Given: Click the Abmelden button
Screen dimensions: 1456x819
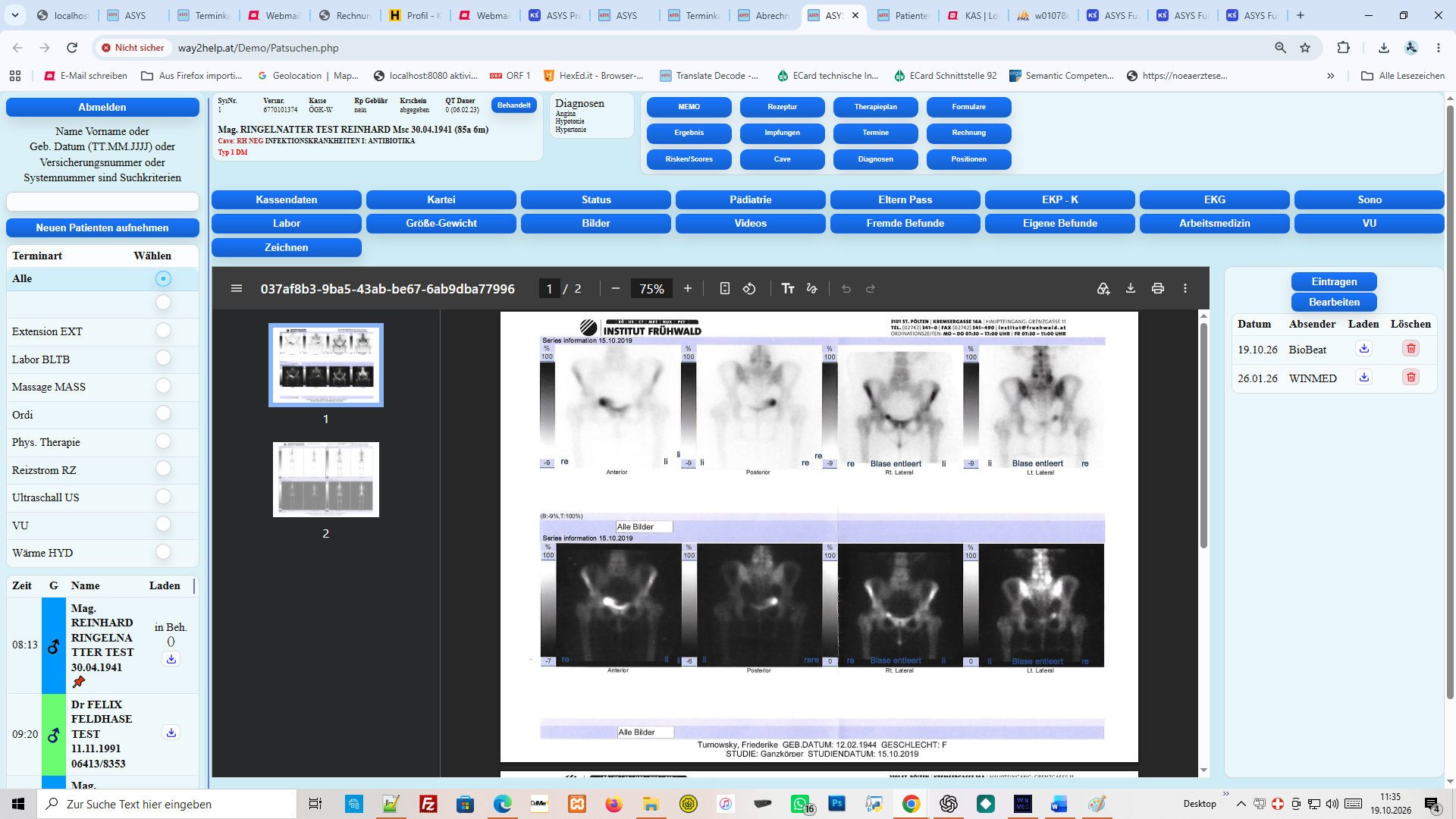Looking at the screenshot, I should tap(102, 108).
